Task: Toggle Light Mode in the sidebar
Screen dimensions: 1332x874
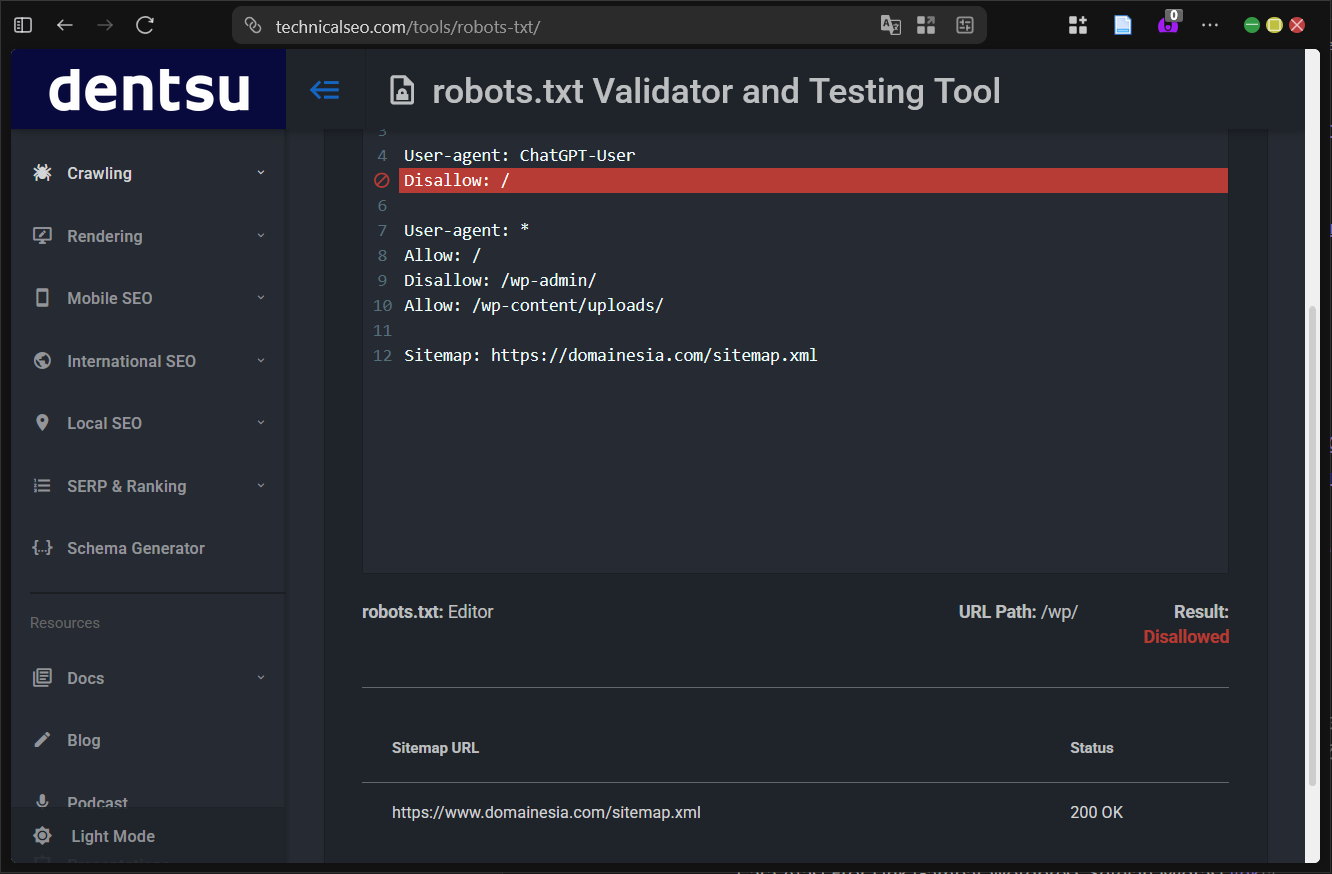Action: pos(112,836)
